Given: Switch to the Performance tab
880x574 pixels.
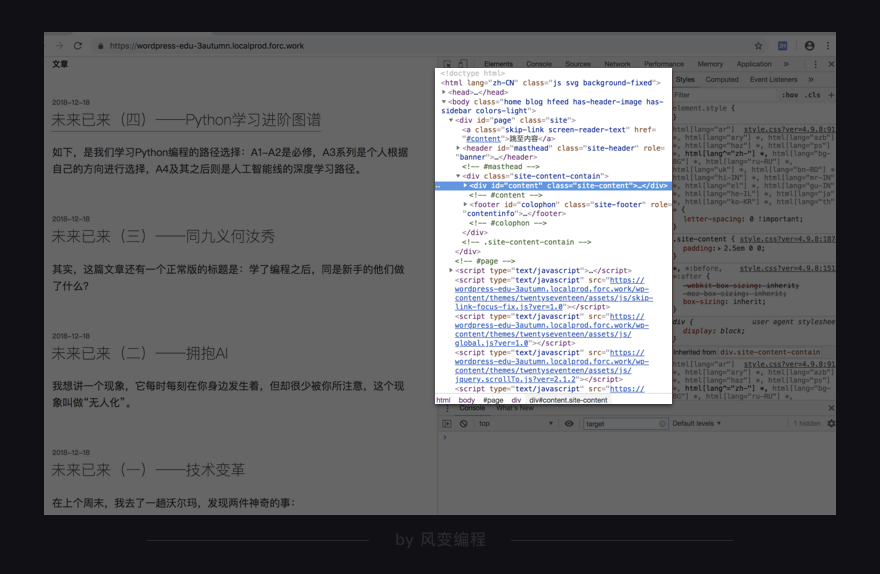Looking at the screenshot, I should coord(664,64).
